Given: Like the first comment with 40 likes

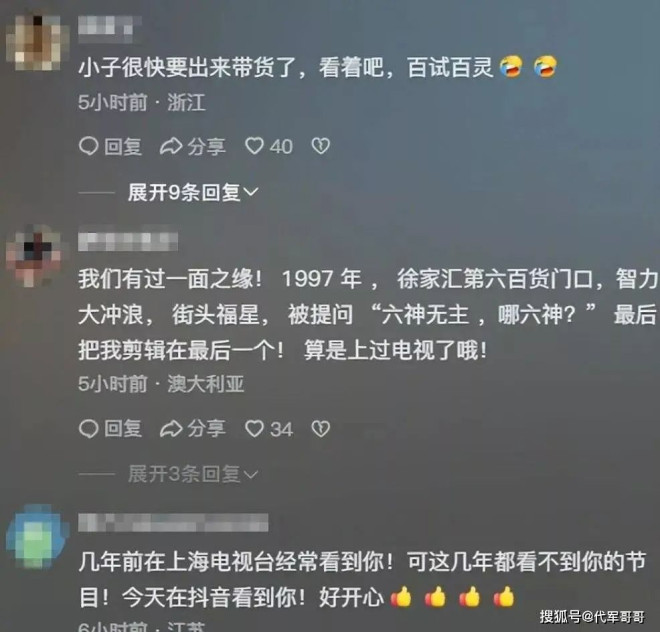Looking at the screenshot, I should tap(254, 146).
